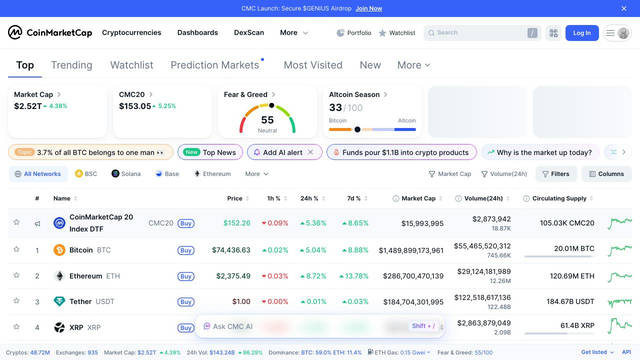Click Market Cap info icon in header
Viewport: 640px width, 360px height.
click(396, 198)
